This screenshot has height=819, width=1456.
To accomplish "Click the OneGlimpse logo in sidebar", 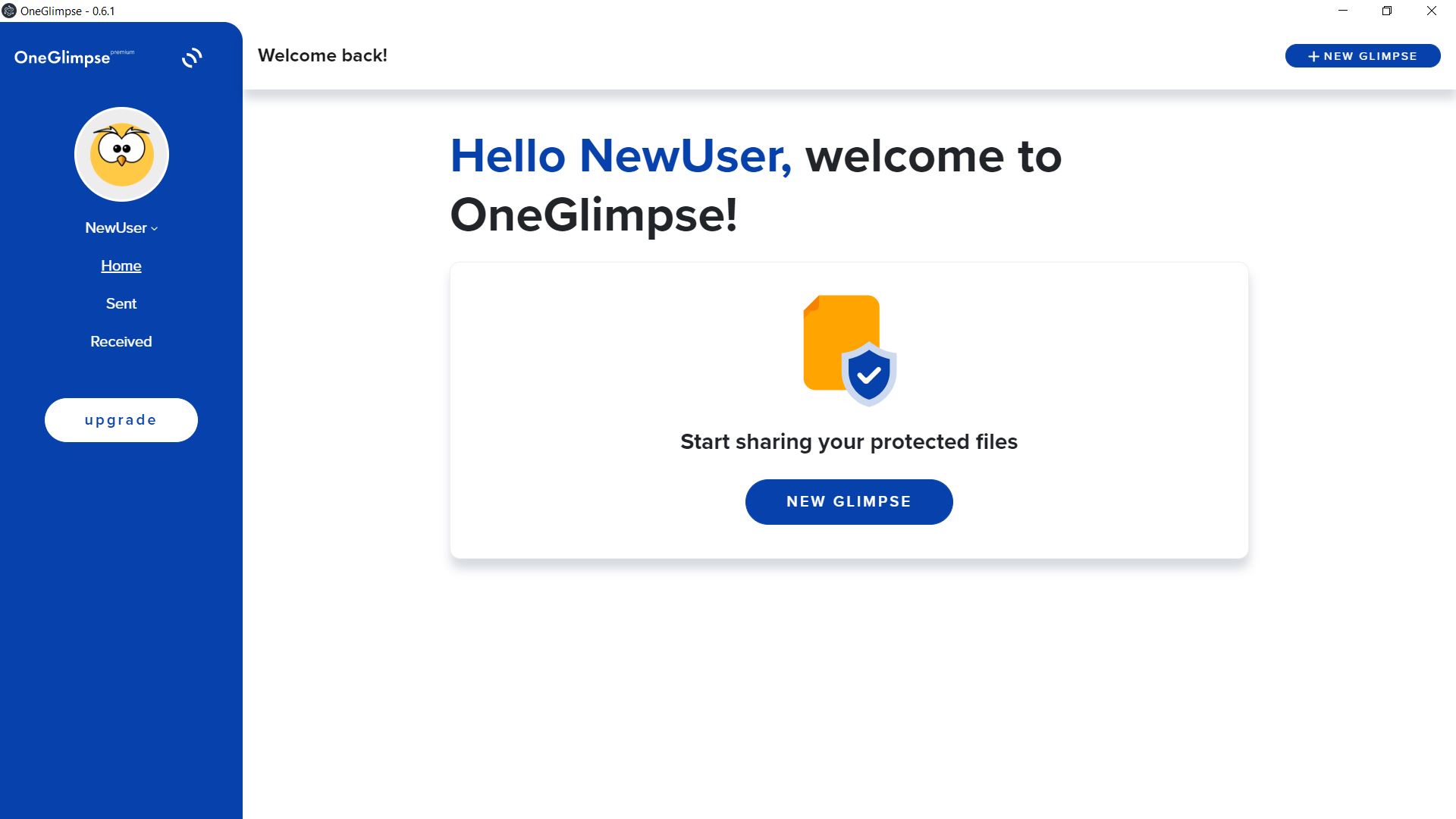I will pos(62,58).
